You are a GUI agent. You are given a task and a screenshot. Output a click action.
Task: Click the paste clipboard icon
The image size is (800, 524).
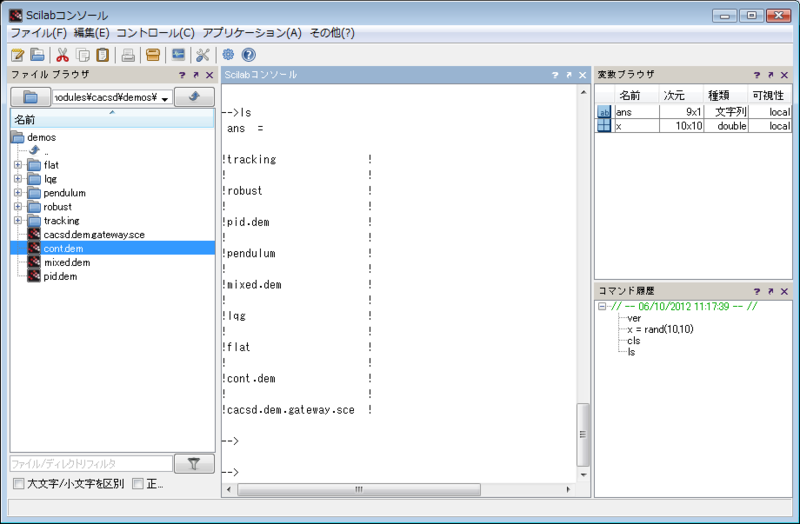coord(103,55)
